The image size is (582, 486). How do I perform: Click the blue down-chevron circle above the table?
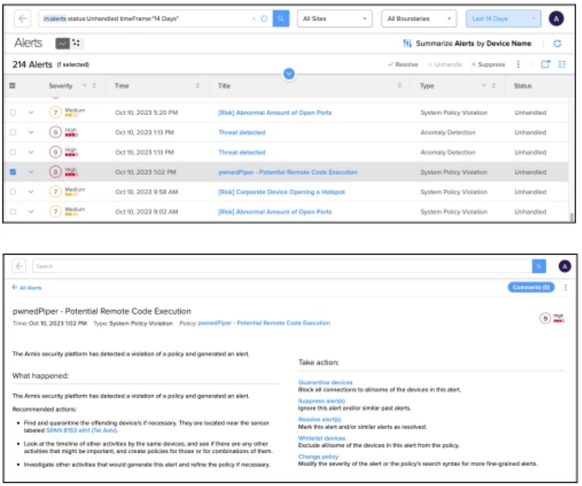click(289, 74)
